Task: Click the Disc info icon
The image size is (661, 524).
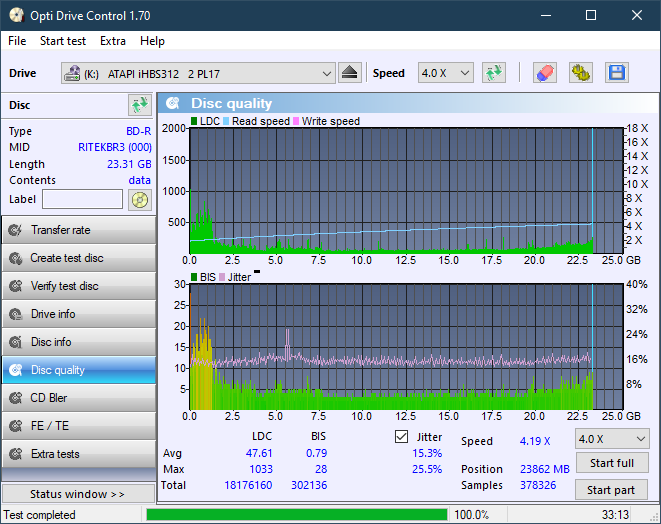Action: [16, 342]
